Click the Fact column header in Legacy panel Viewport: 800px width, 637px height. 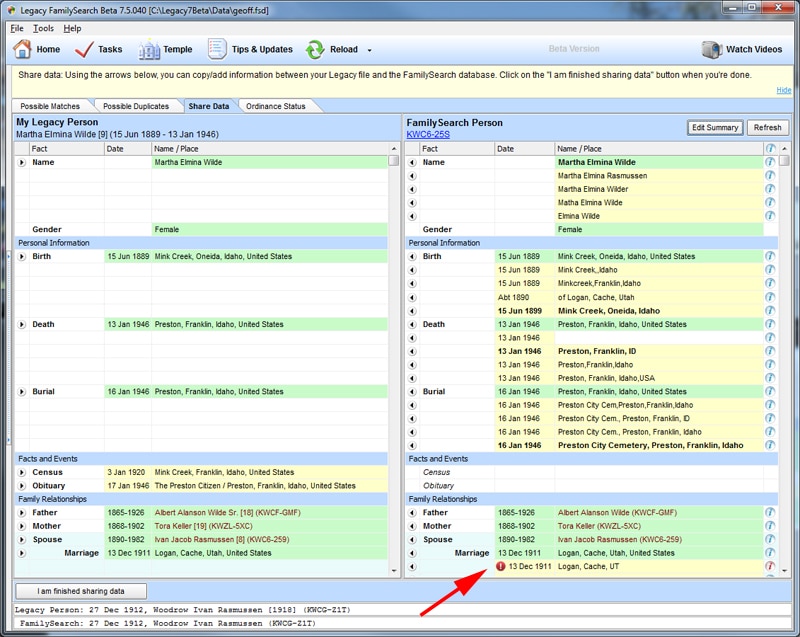[67, 149]
